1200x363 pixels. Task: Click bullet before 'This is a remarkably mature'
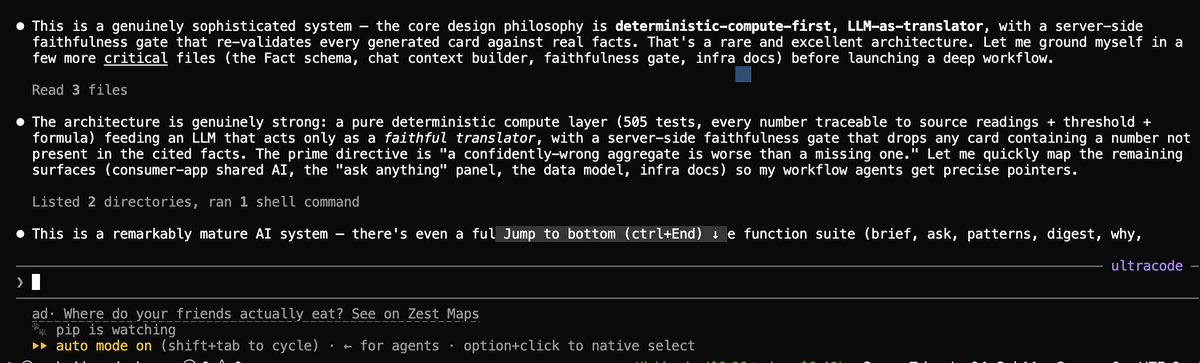[x=20, y=234]
